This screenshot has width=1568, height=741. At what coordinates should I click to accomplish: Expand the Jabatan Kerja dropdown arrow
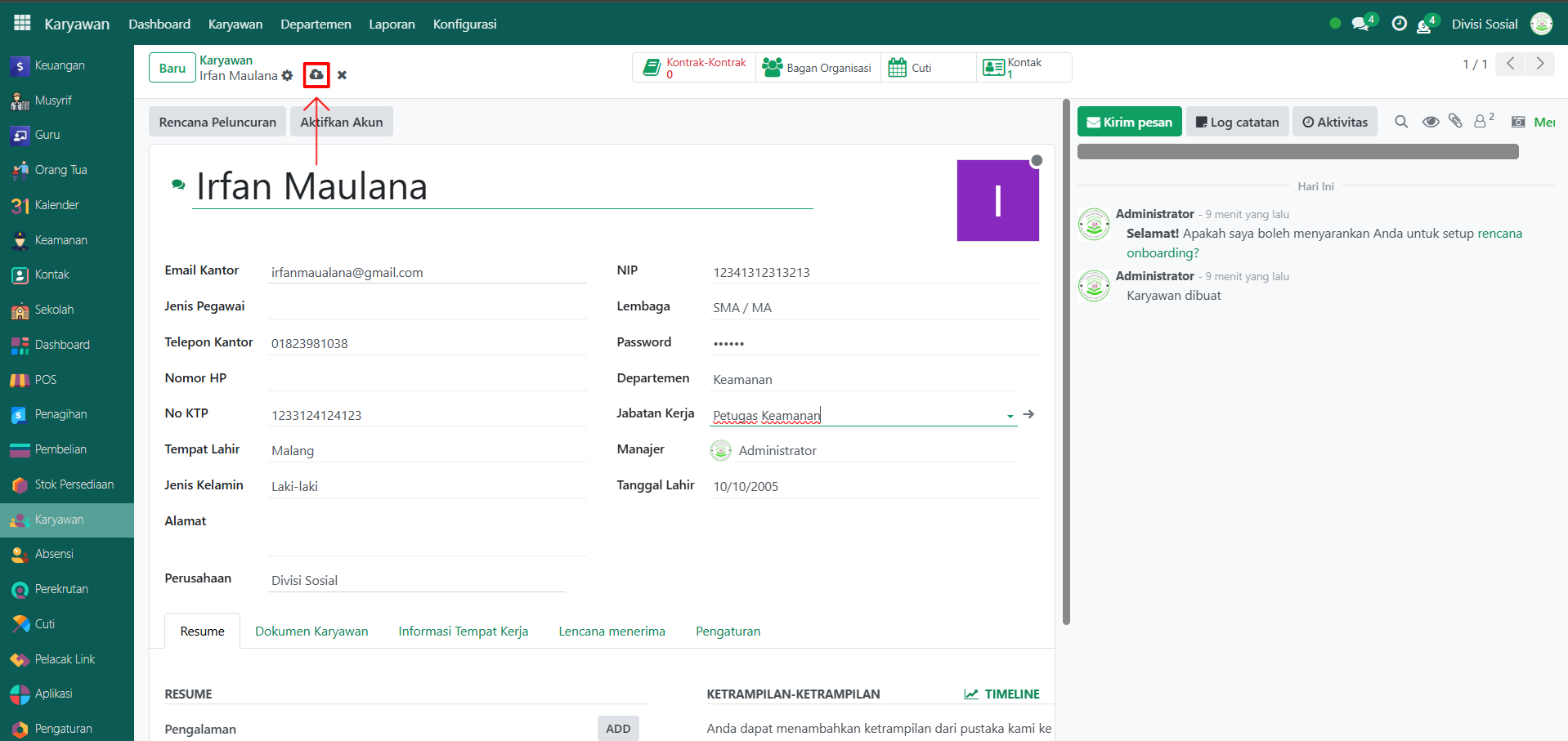[x=1010, y=416]
